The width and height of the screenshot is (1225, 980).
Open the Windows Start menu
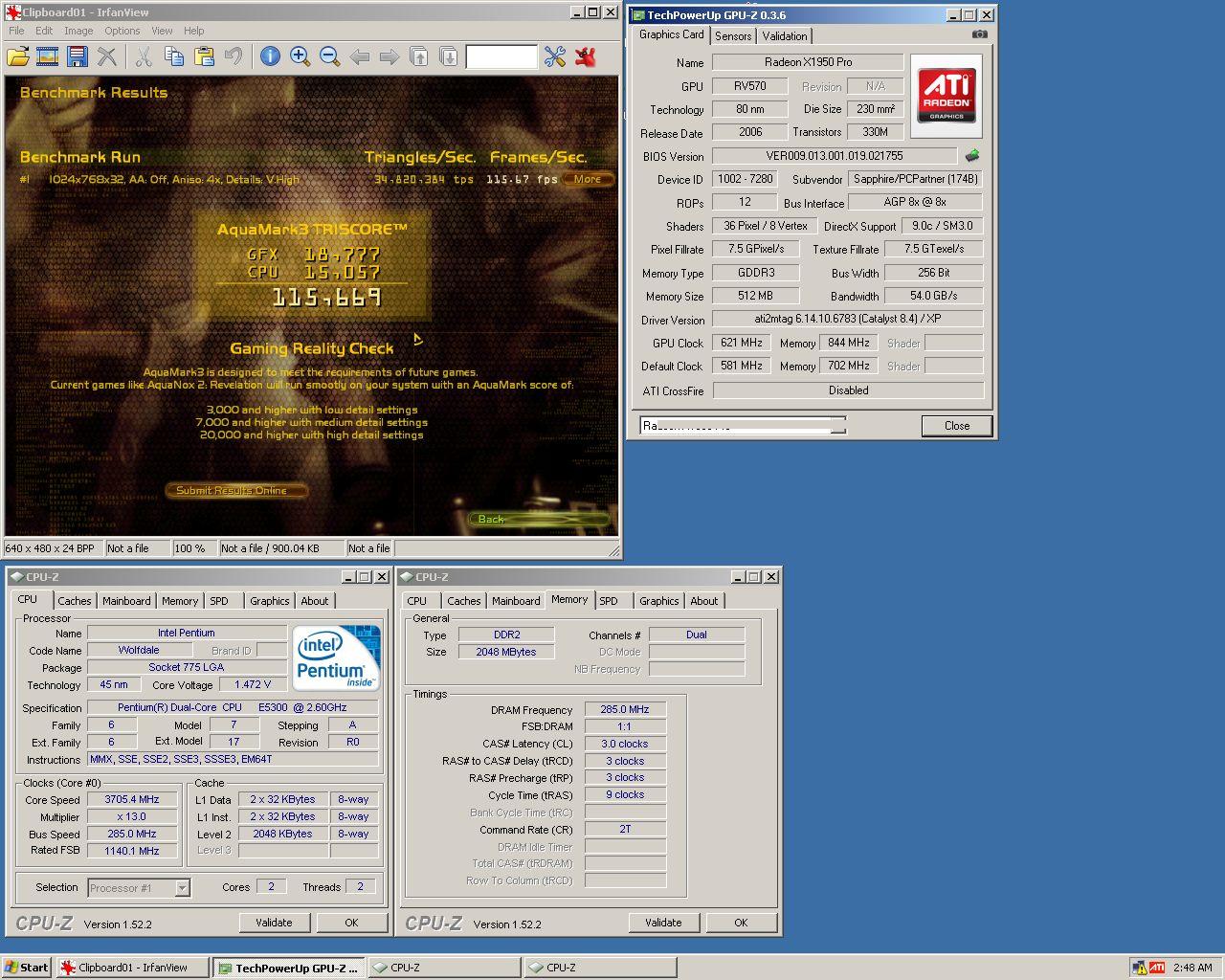click(x=27, y=968)
